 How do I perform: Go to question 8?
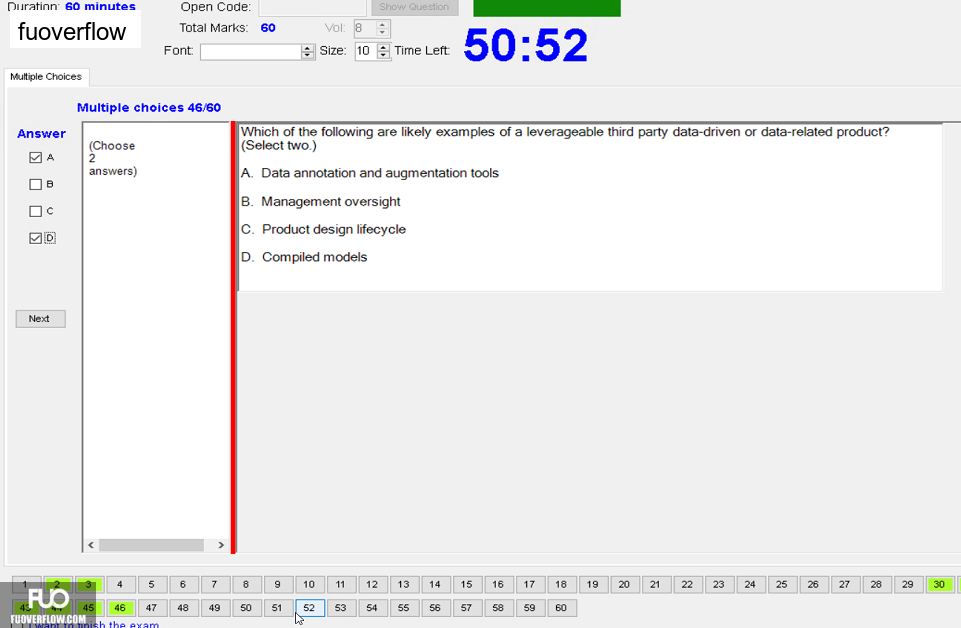246,584
